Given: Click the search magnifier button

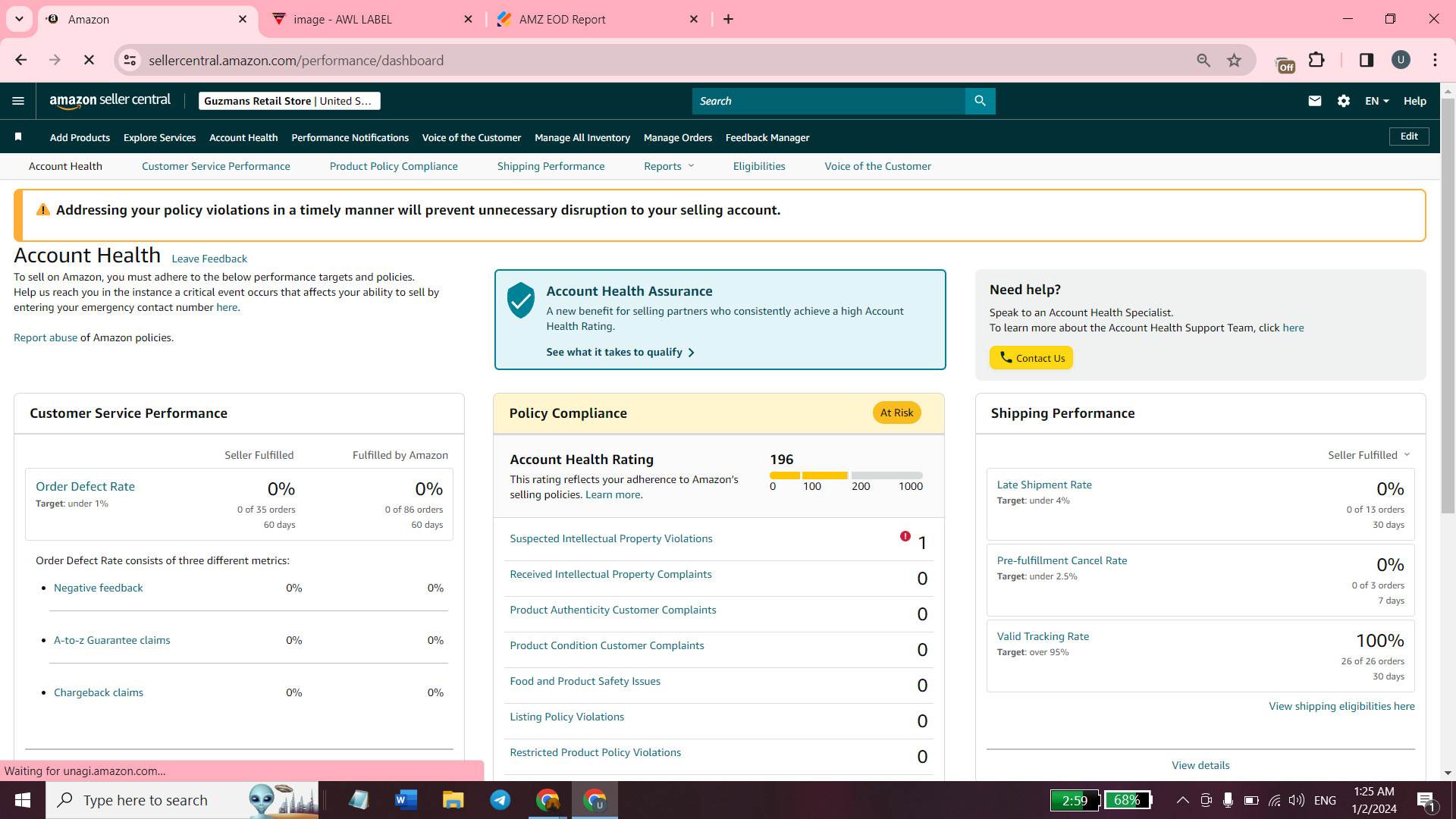Looking at the screenshot, I should tap(980, 101).
